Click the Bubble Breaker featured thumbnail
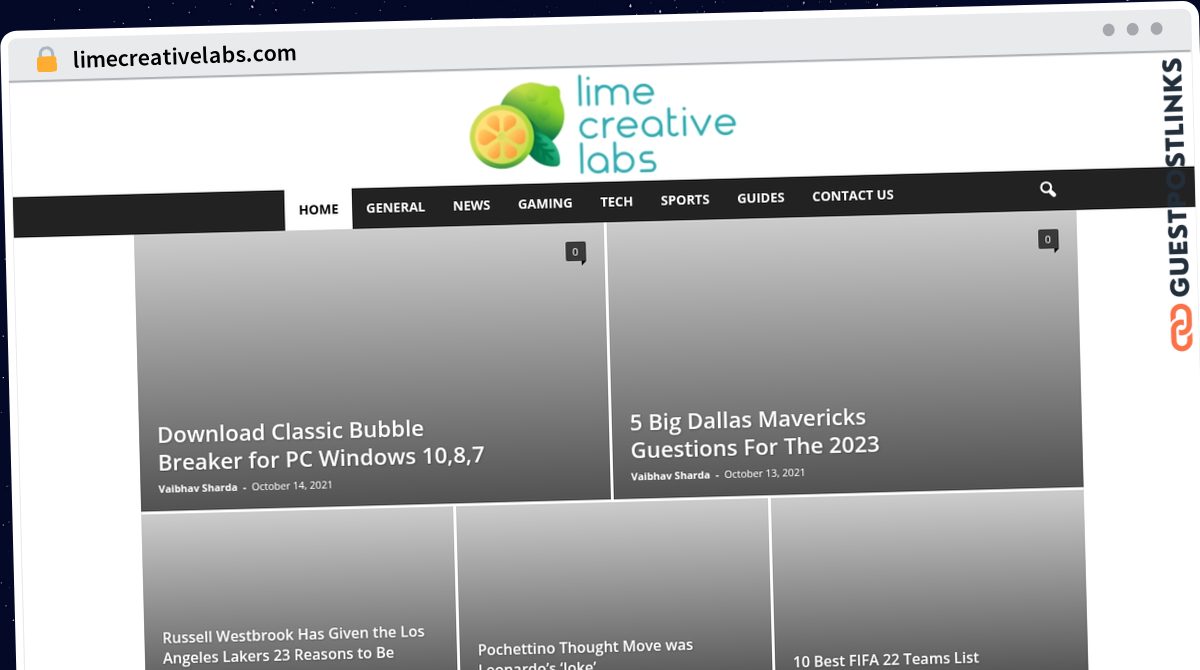 click(372, 366)
